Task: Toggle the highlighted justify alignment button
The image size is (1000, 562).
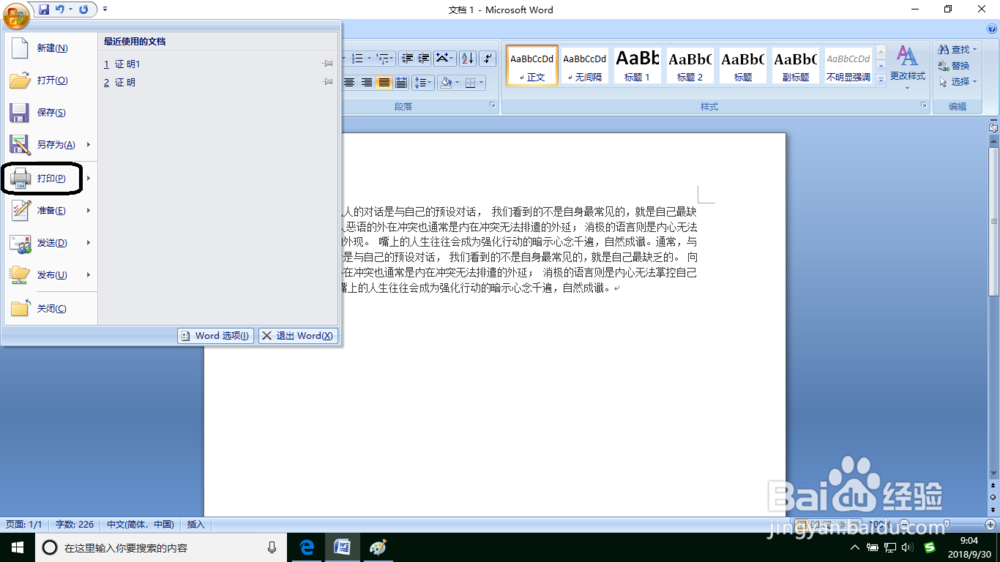Action: [x=384, y=82]
